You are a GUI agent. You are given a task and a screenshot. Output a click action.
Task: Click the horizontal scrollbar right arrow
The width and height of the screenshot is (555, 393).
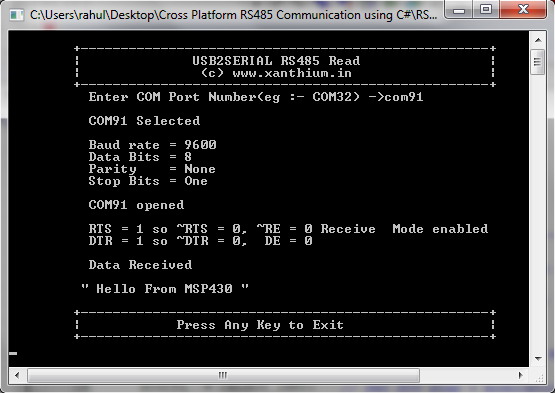tap(520, 375)
